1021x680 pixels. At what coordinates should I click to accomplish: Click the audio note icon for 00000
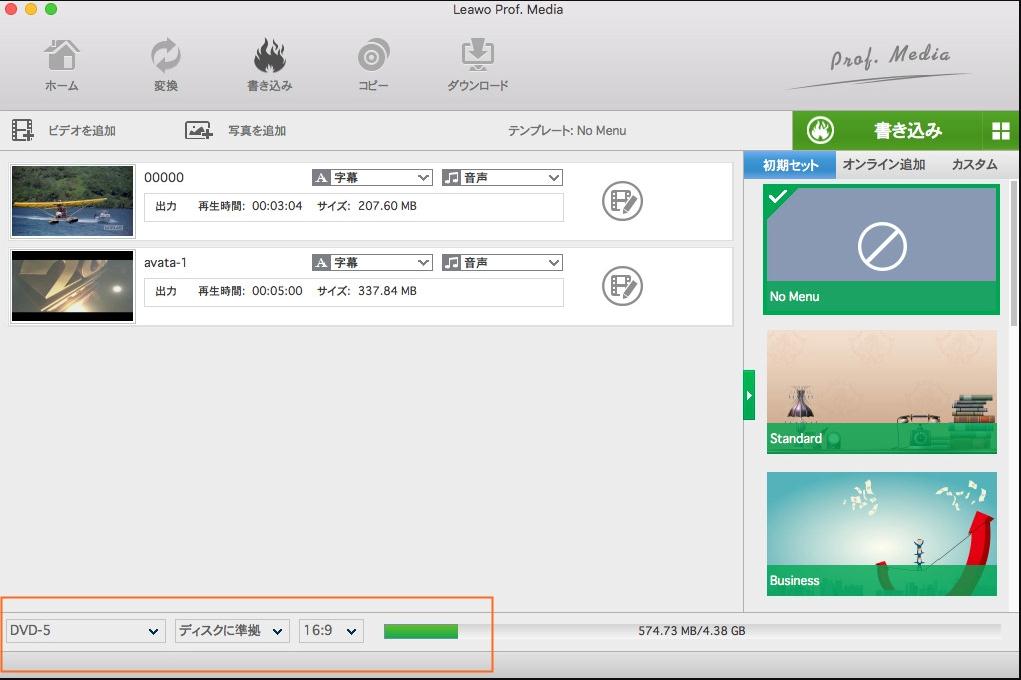point(451,178)
